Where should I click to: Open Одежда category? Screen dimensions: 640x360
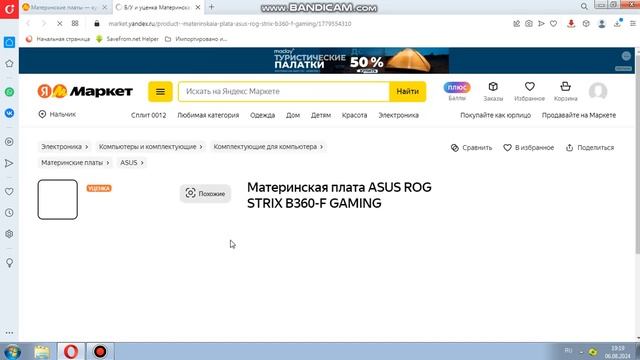point(262,115)
